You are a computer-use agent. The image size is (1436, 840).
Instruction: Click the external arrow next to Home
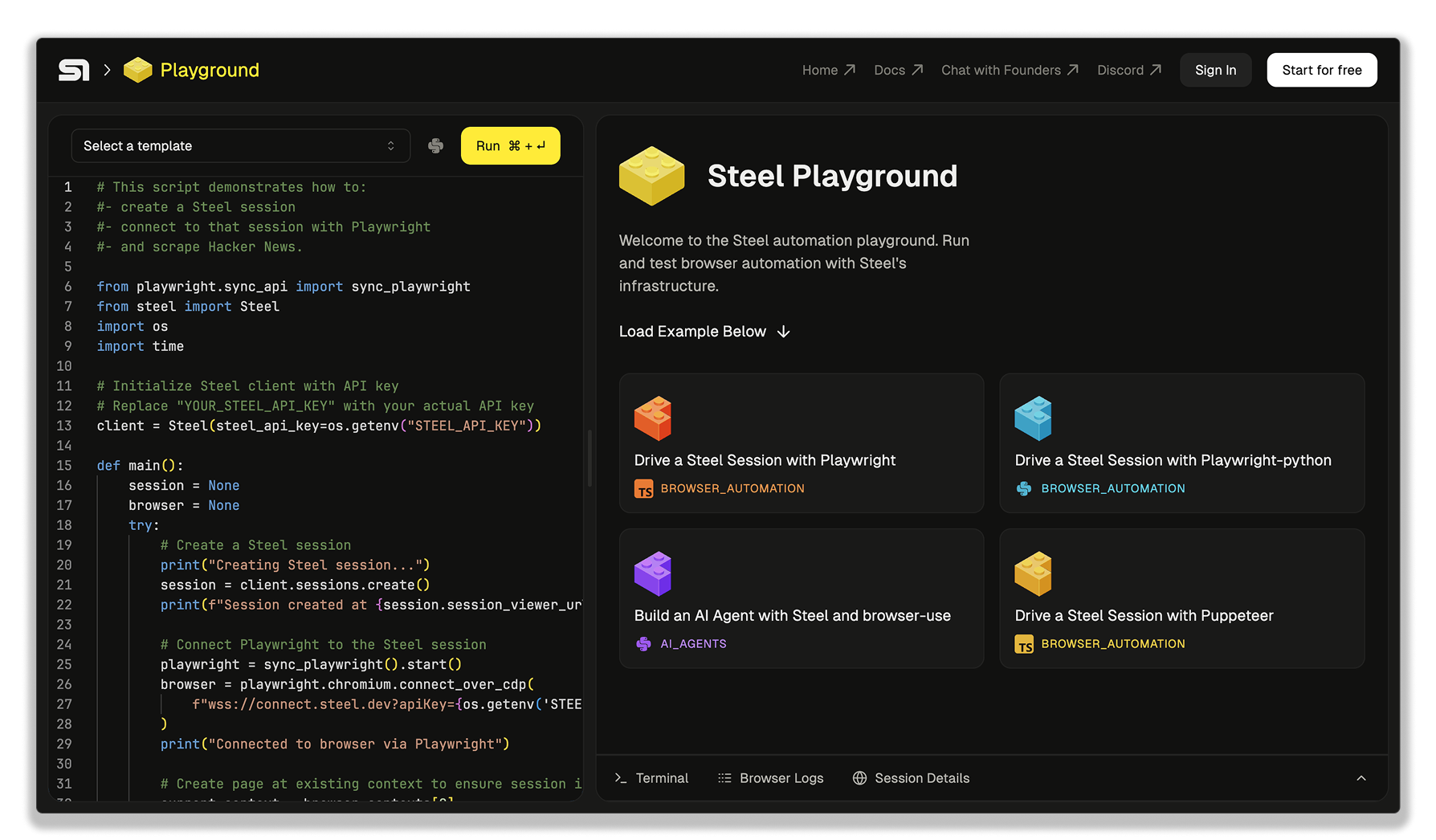coord(850,70)
